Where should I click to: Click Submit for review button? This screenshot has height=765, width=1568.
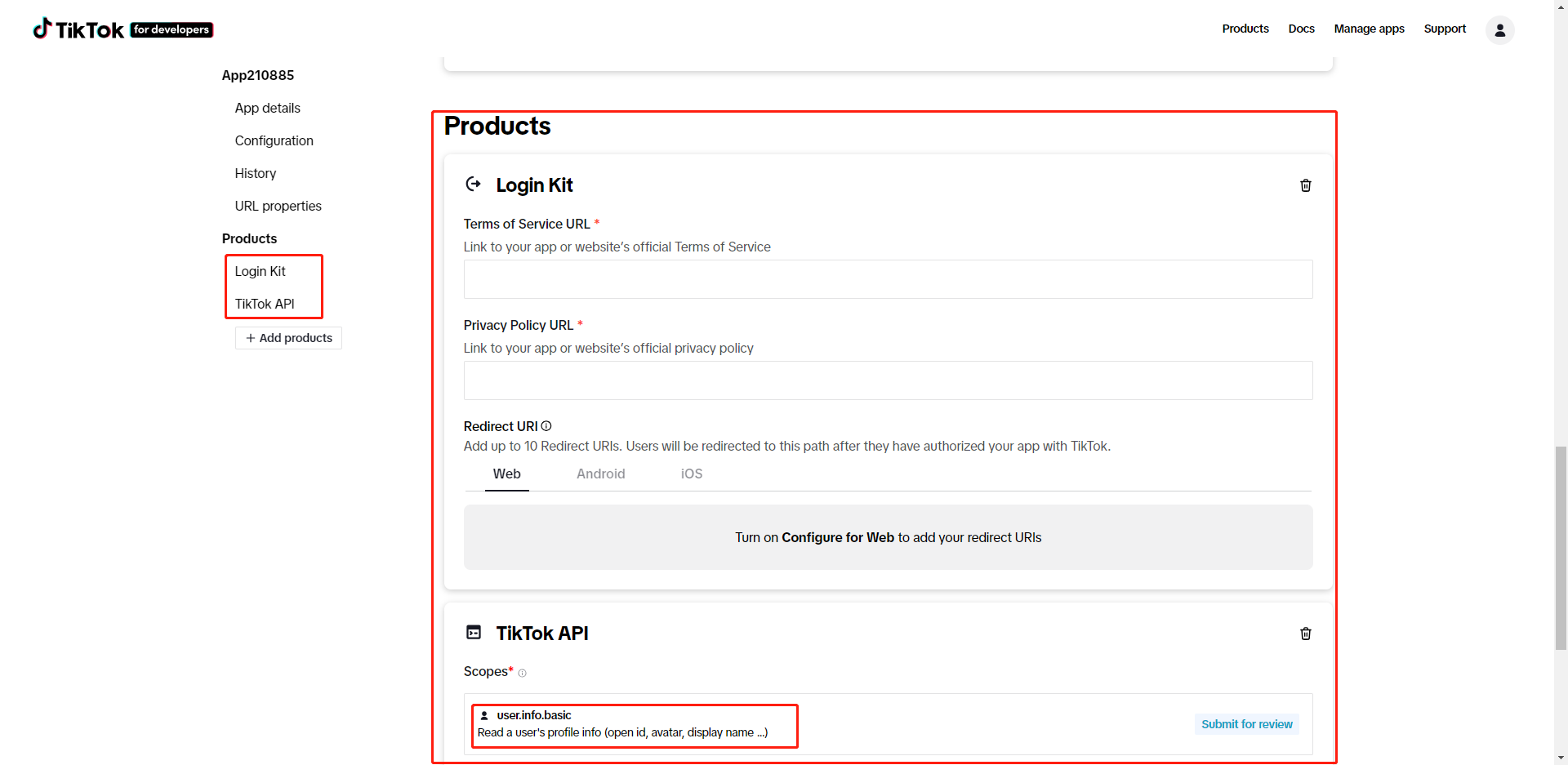click(1247, 724)
